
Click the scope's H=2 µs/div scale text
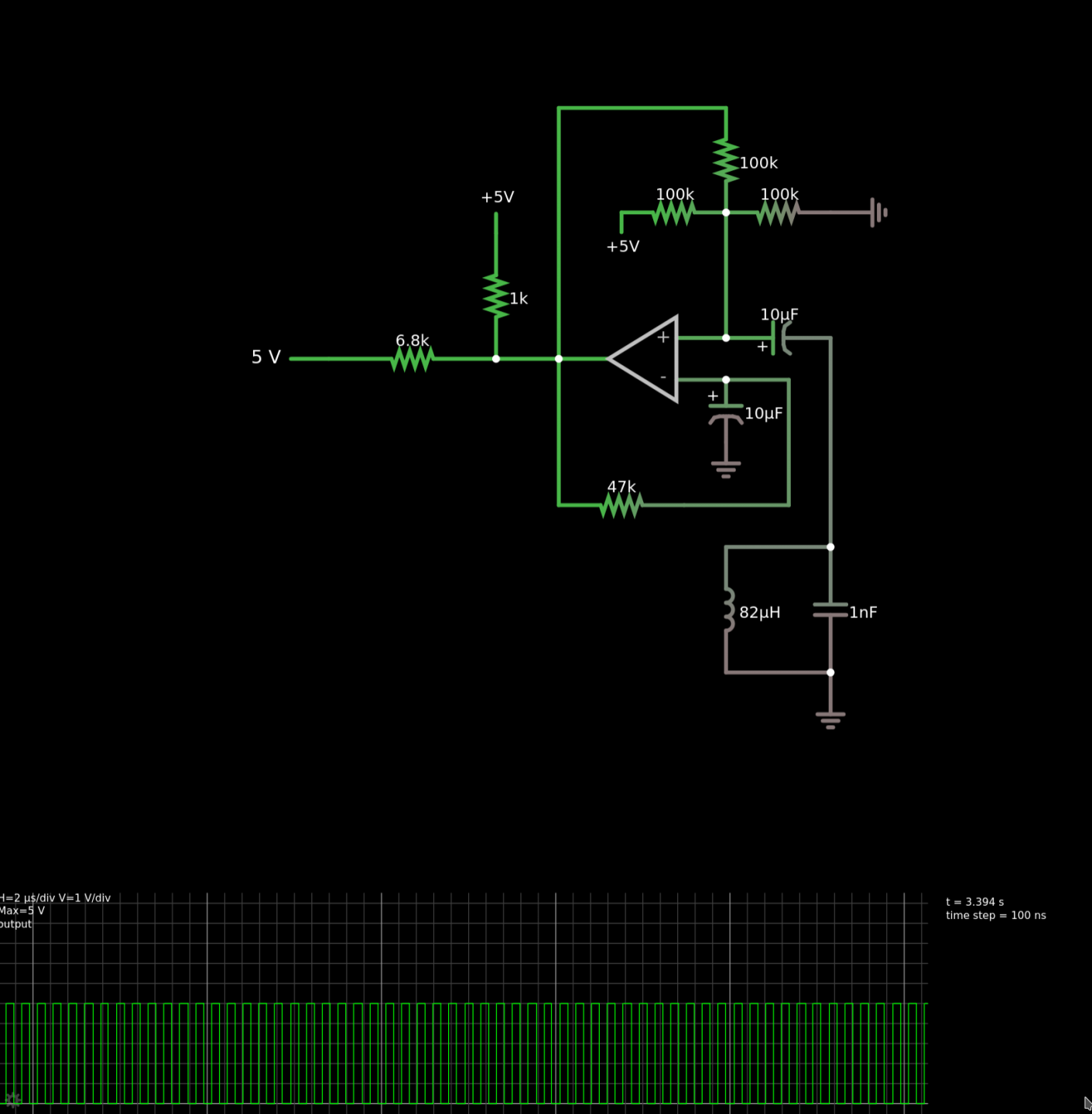56,898
